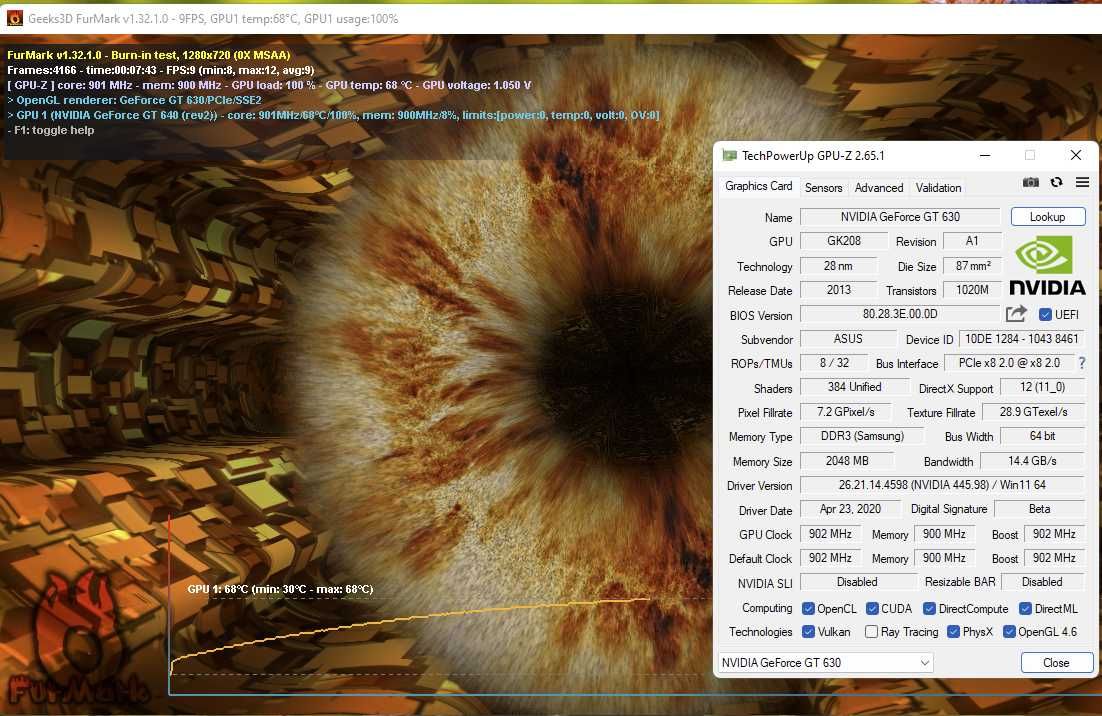Toggle the OpenCL checkbox
This screenshot has width=1102, height=716.
click(x=808, y=608)
